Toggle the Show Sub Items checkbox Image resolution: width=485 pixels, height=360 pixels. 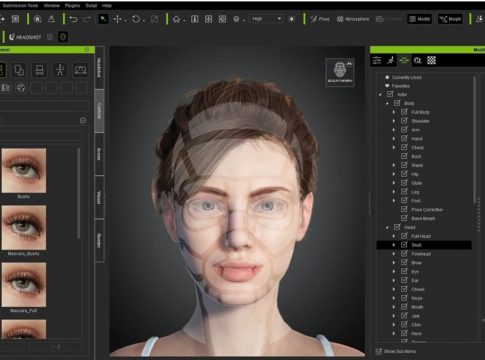tap(379, 351)
